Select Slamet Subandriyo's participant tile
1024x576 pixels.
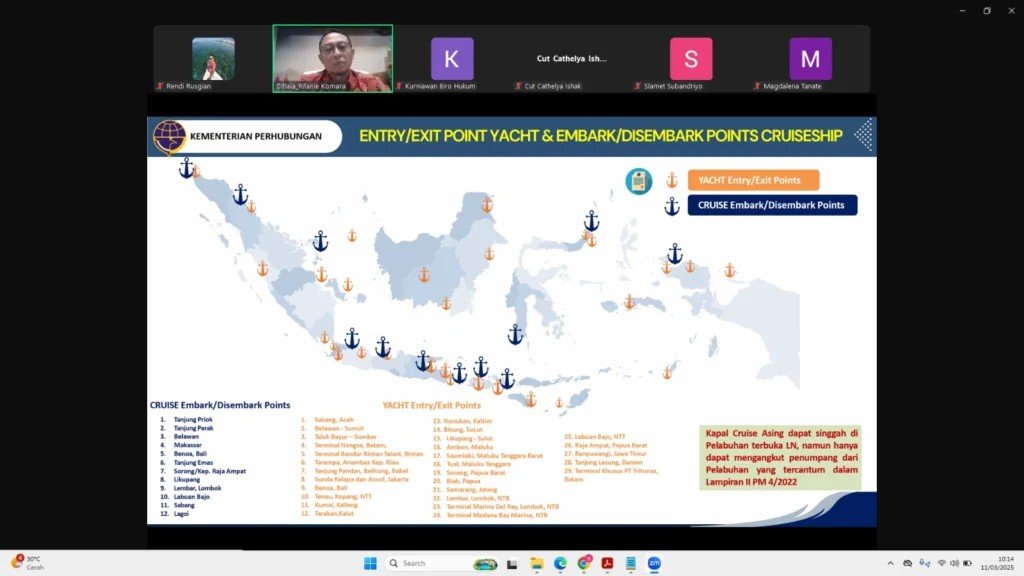[x=691, y=59]
